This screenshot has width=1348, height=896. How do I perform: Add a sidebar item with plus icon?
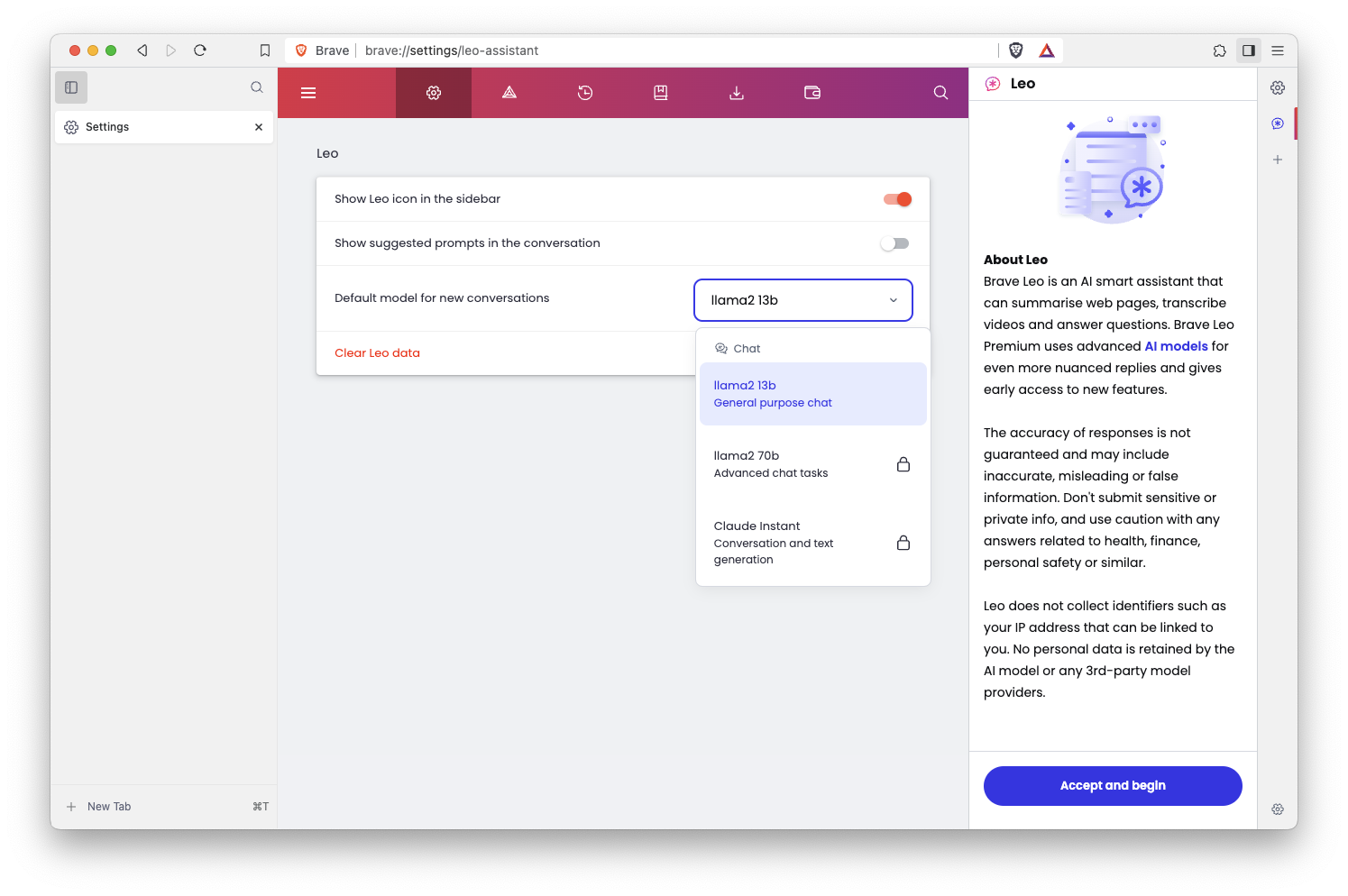point(1278,160)
